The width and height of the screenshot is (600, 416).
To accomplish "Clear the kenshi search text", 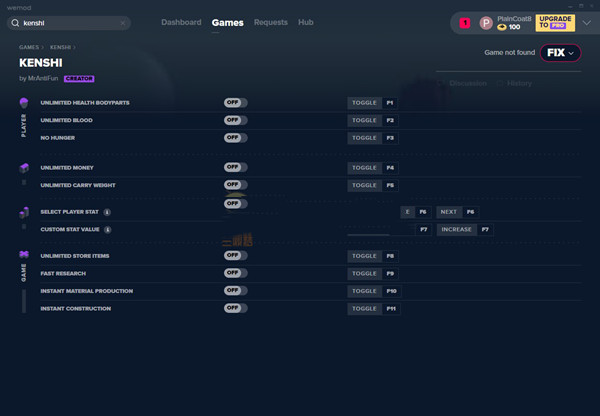I will click(122, 23).
